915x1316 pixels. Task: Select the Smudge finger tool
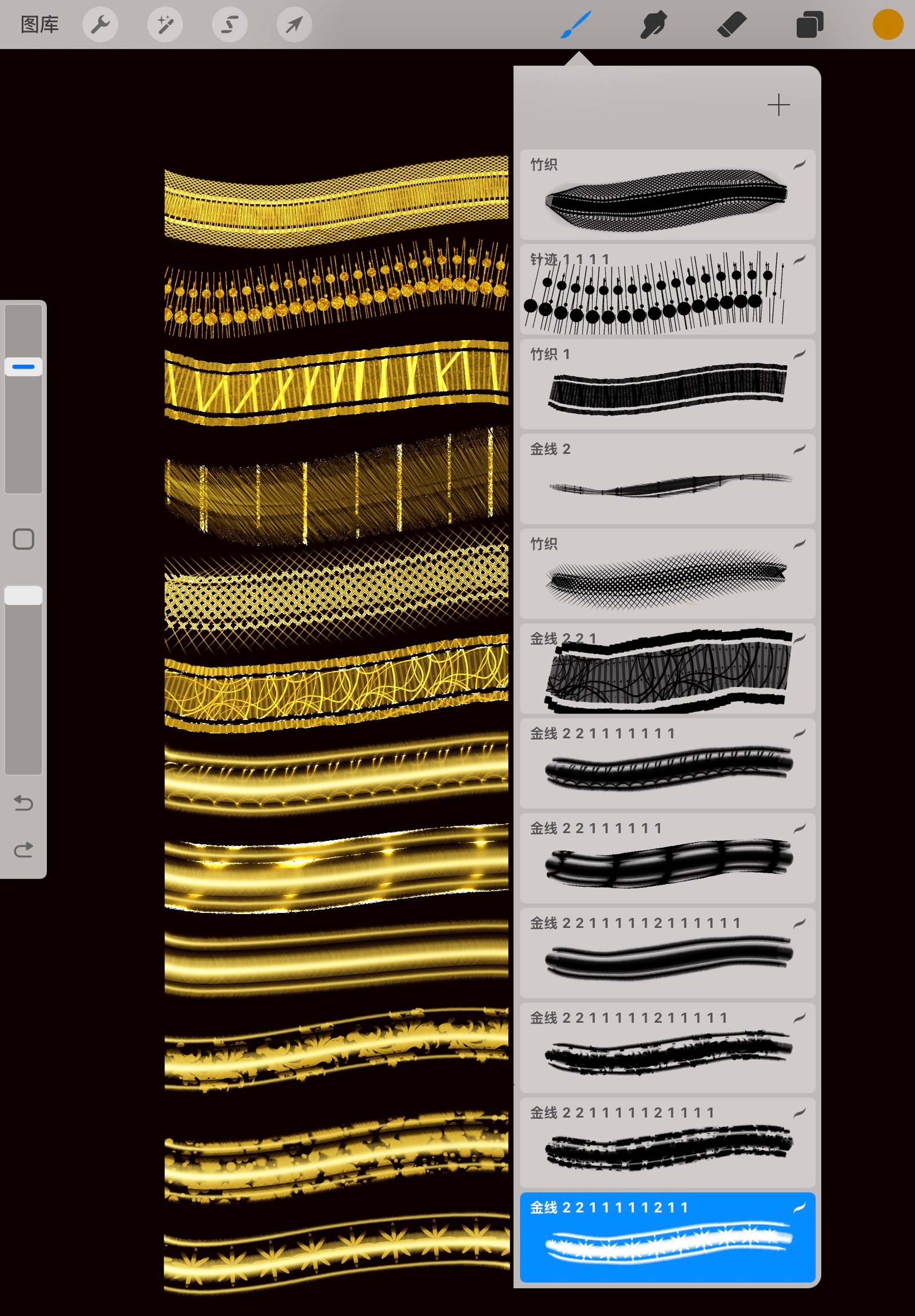coord(653,25)
